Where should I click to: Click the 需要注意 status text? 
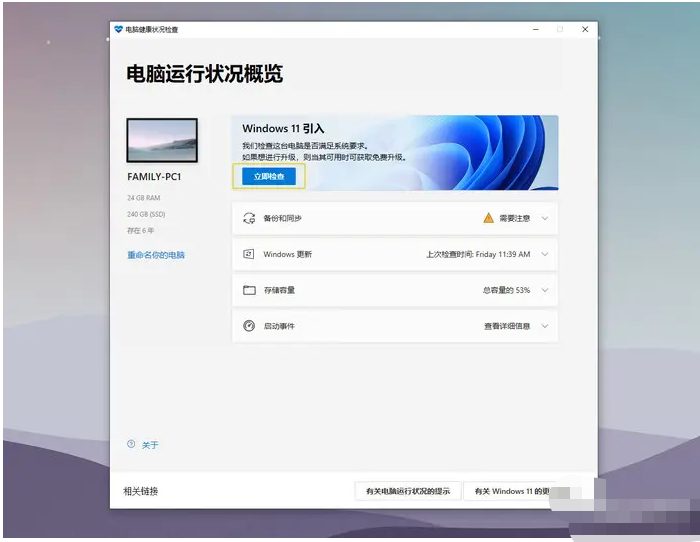click(x=514, y=218)
